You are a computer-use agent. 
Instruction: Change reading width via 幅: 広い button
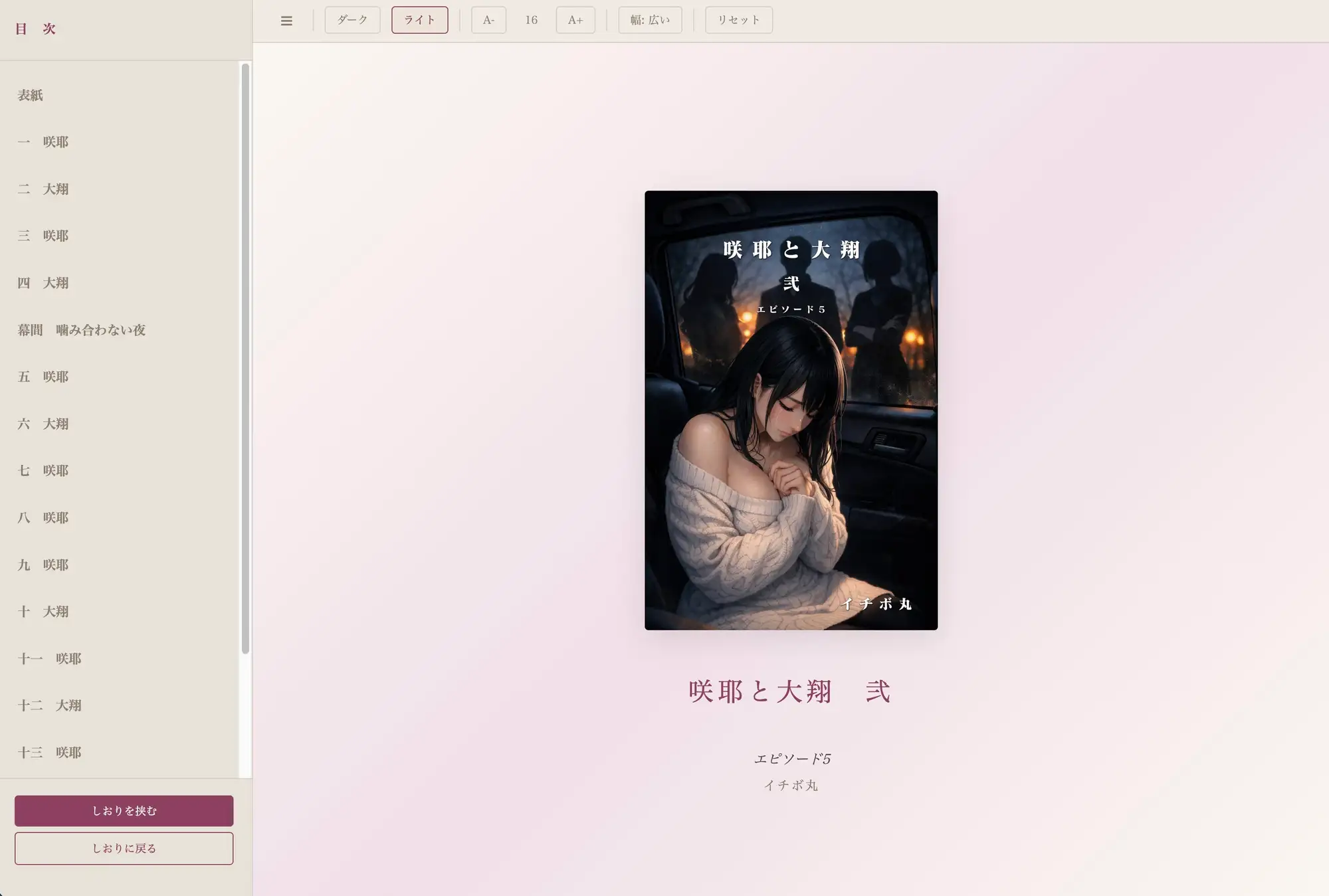[650, 20]
